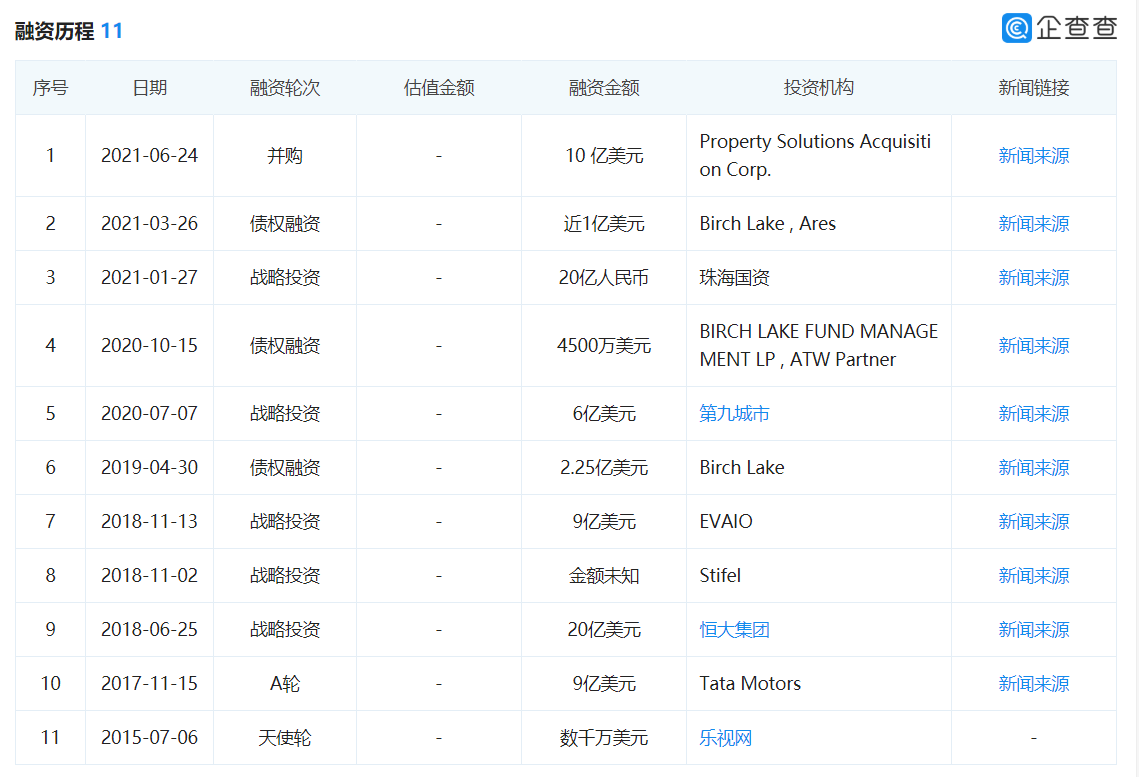The width and height of the screenshot is (1139, 777).
Task: Open investor link 乐视网
Action: [726, 738]
